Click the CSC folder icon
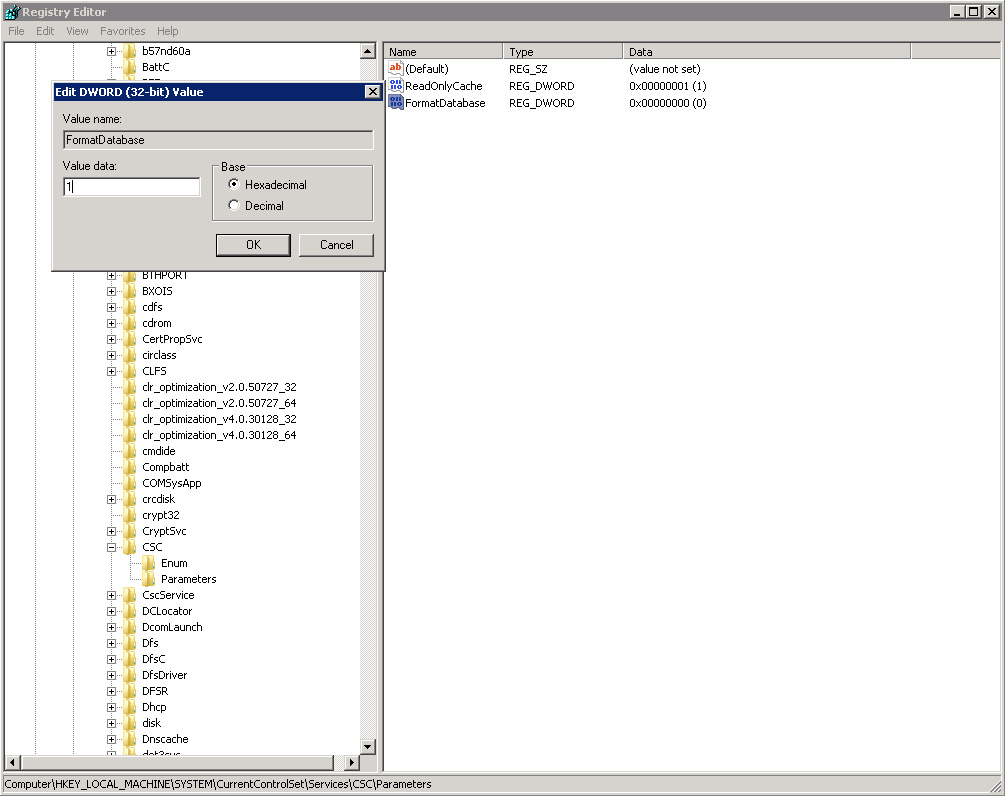This screenshot has height=796, width=1005. 129,547
